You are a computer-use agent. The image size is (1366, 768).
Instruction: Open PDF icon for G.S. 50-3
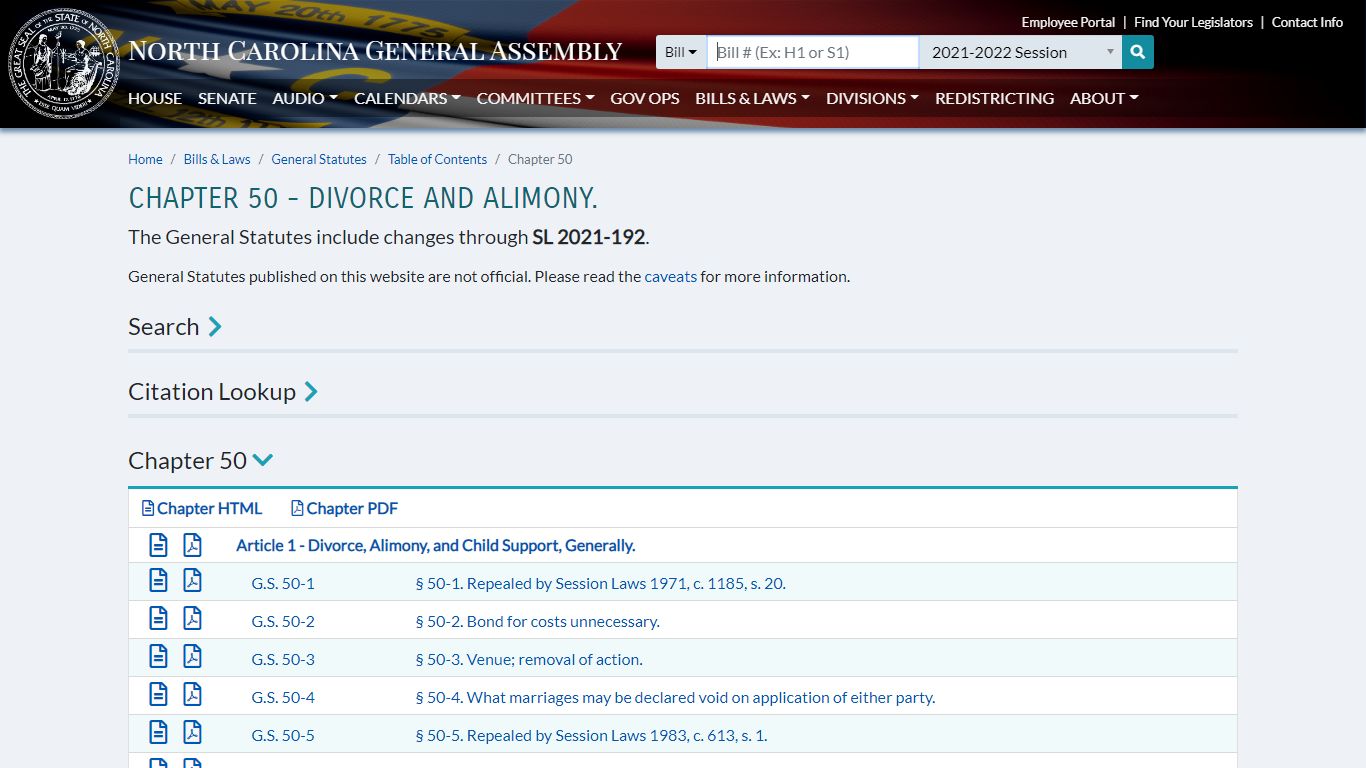(x=192, y=656)
